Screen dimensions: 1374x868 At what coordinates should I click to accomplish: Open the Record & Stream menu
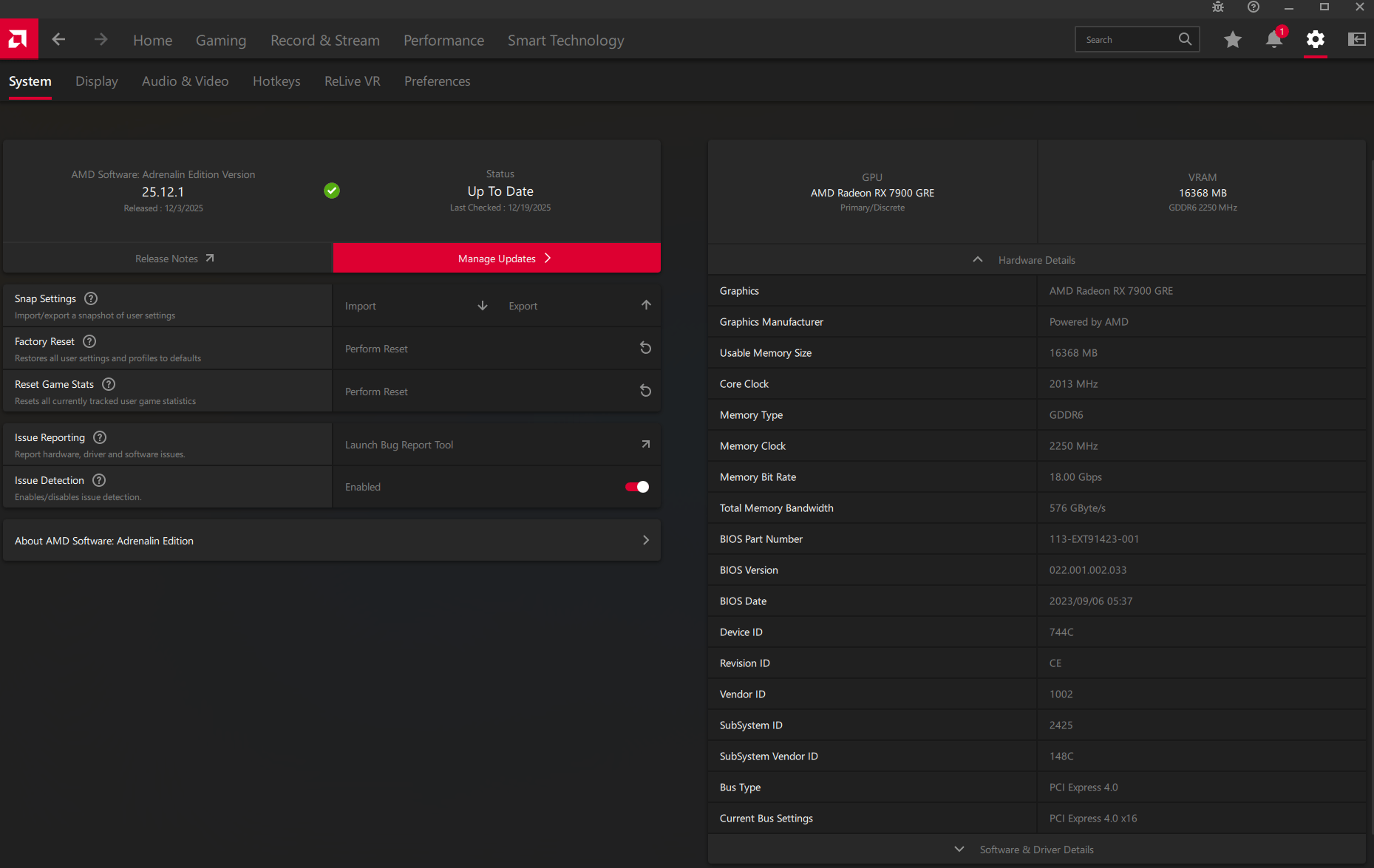[325, 41]
